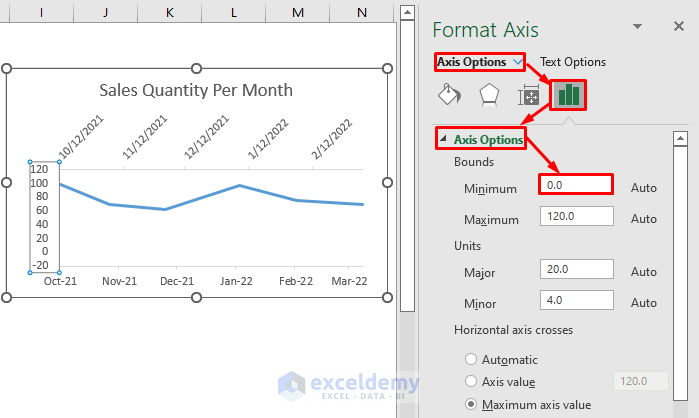Select column N header

[x=362, y=12]
